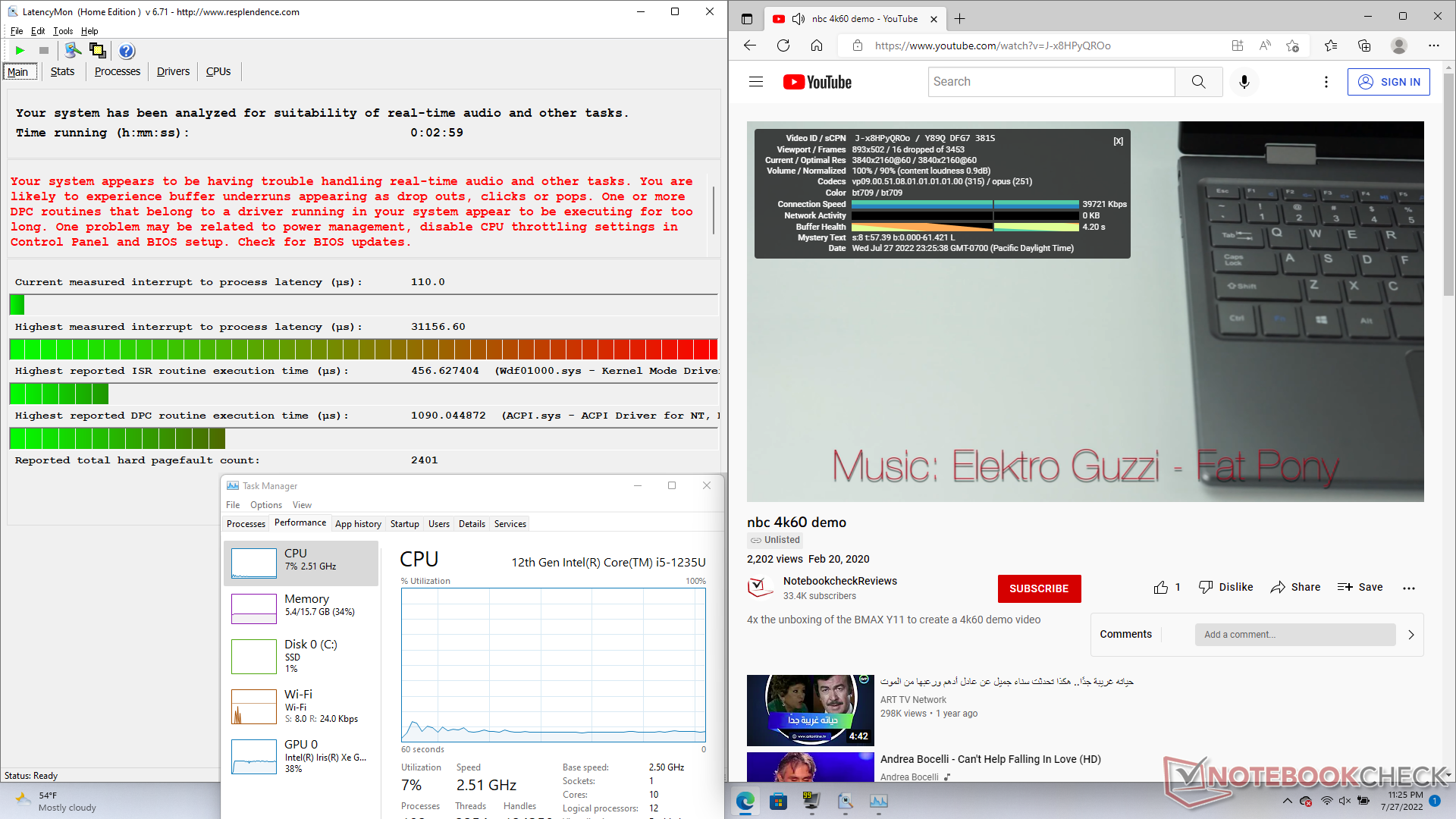Start LatencyMon monitoring with green play icon
This screenshot has width=1456, height=819.
tap(20, 51)
